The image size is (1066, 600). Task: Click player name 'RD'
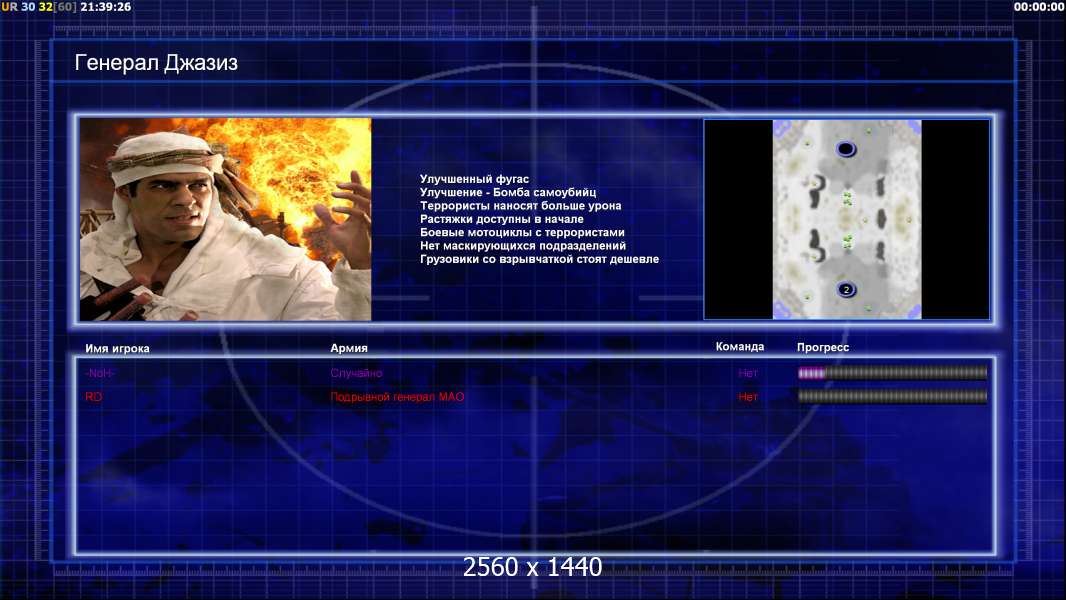pos(94,397)
